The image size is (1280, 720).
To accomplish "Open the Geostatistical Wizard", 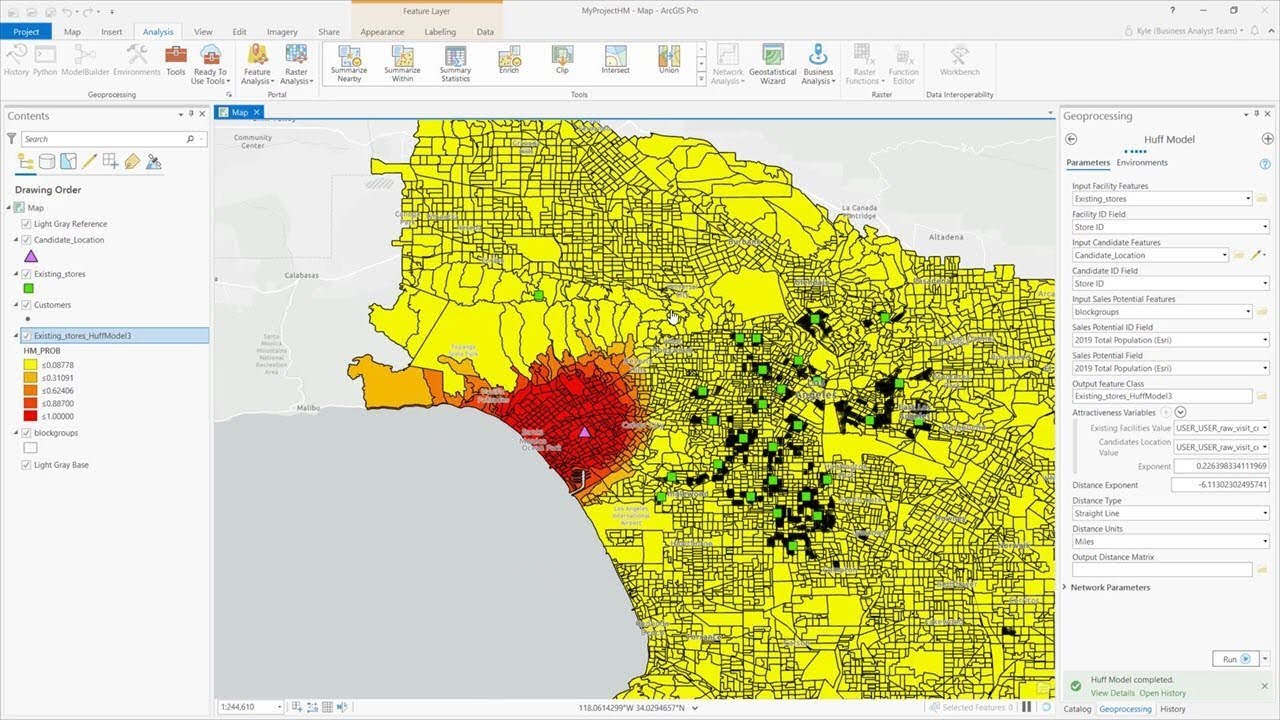I will tap(773, 64).
